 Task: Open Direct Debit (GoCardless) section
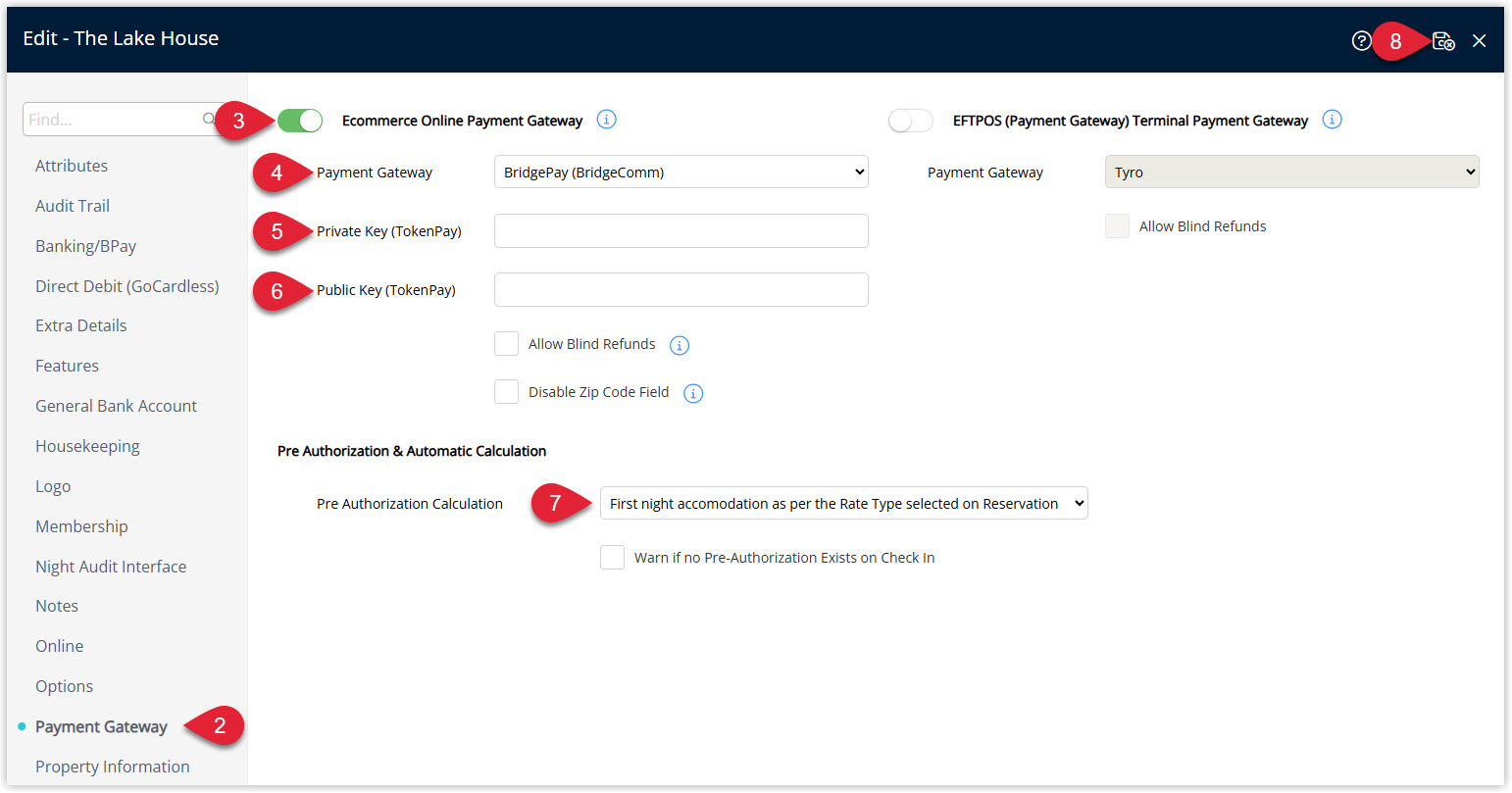(x=127, y=286)
